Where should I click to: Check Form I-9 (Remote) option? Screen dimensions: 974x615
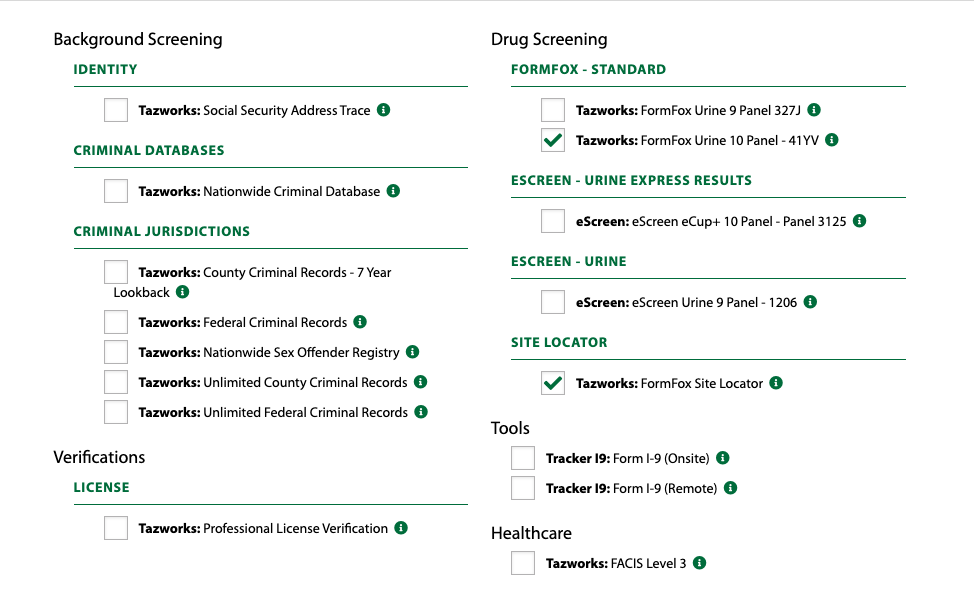[x=523, y=488]
